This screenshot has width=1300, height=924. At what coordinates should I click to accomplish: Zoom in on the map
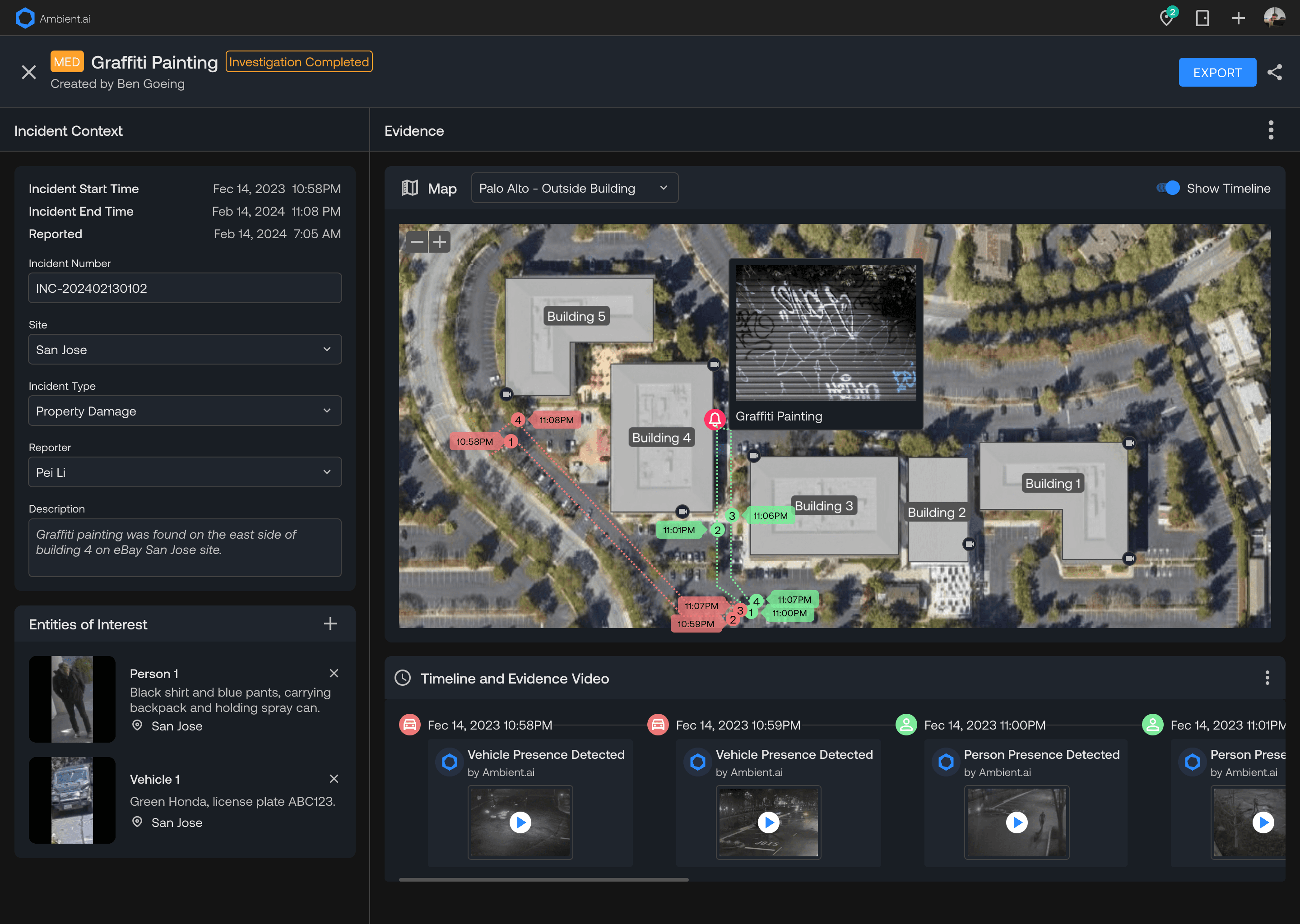tap(439, 242)
